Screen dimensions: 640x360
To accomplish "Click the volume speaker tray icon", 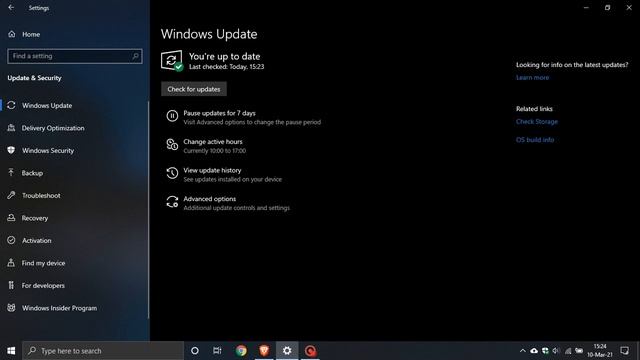I will point(556,351).
